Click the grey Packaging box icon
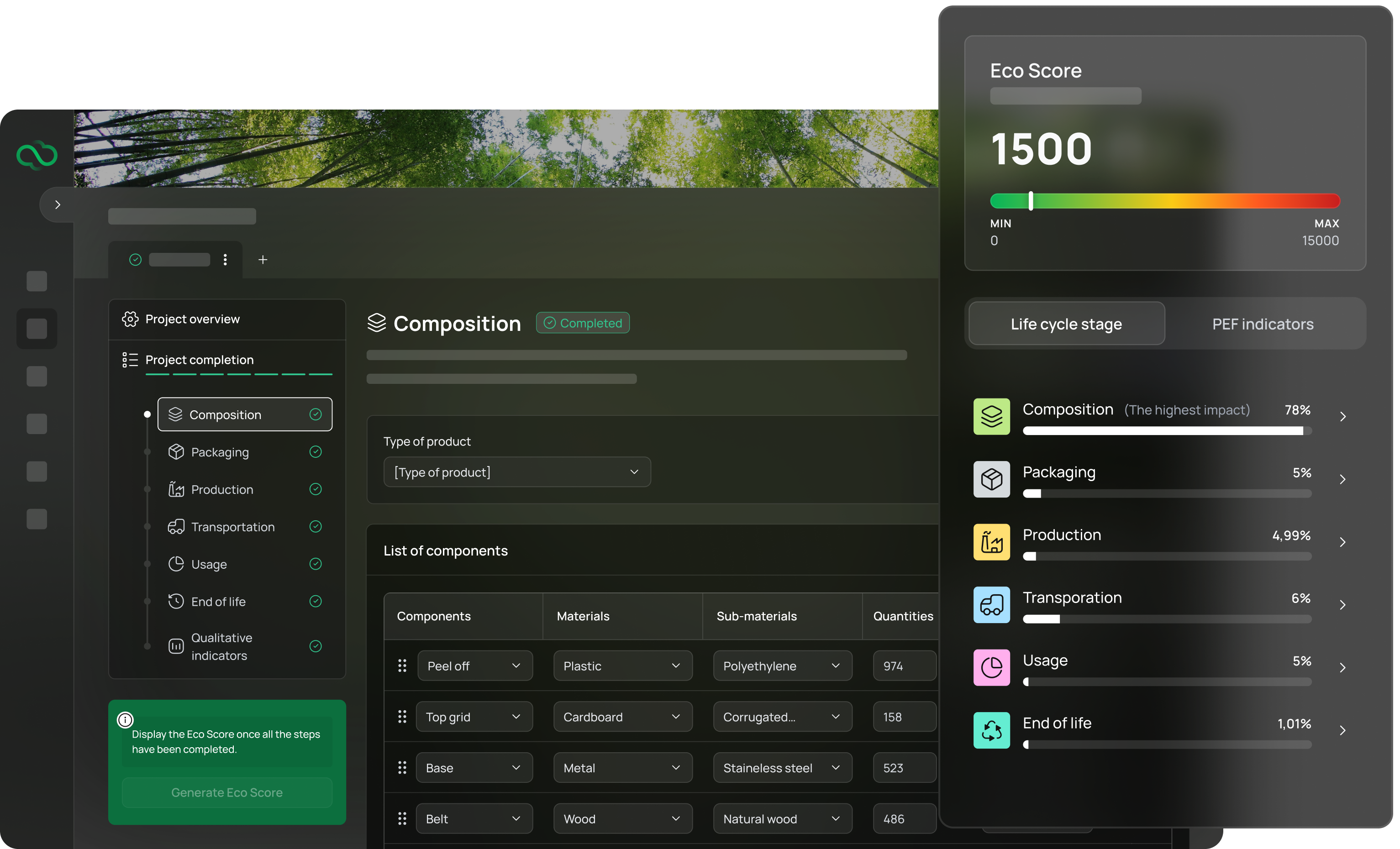Image resolution: width=1400 pixels, height=849 pixels. pos(991,479)
